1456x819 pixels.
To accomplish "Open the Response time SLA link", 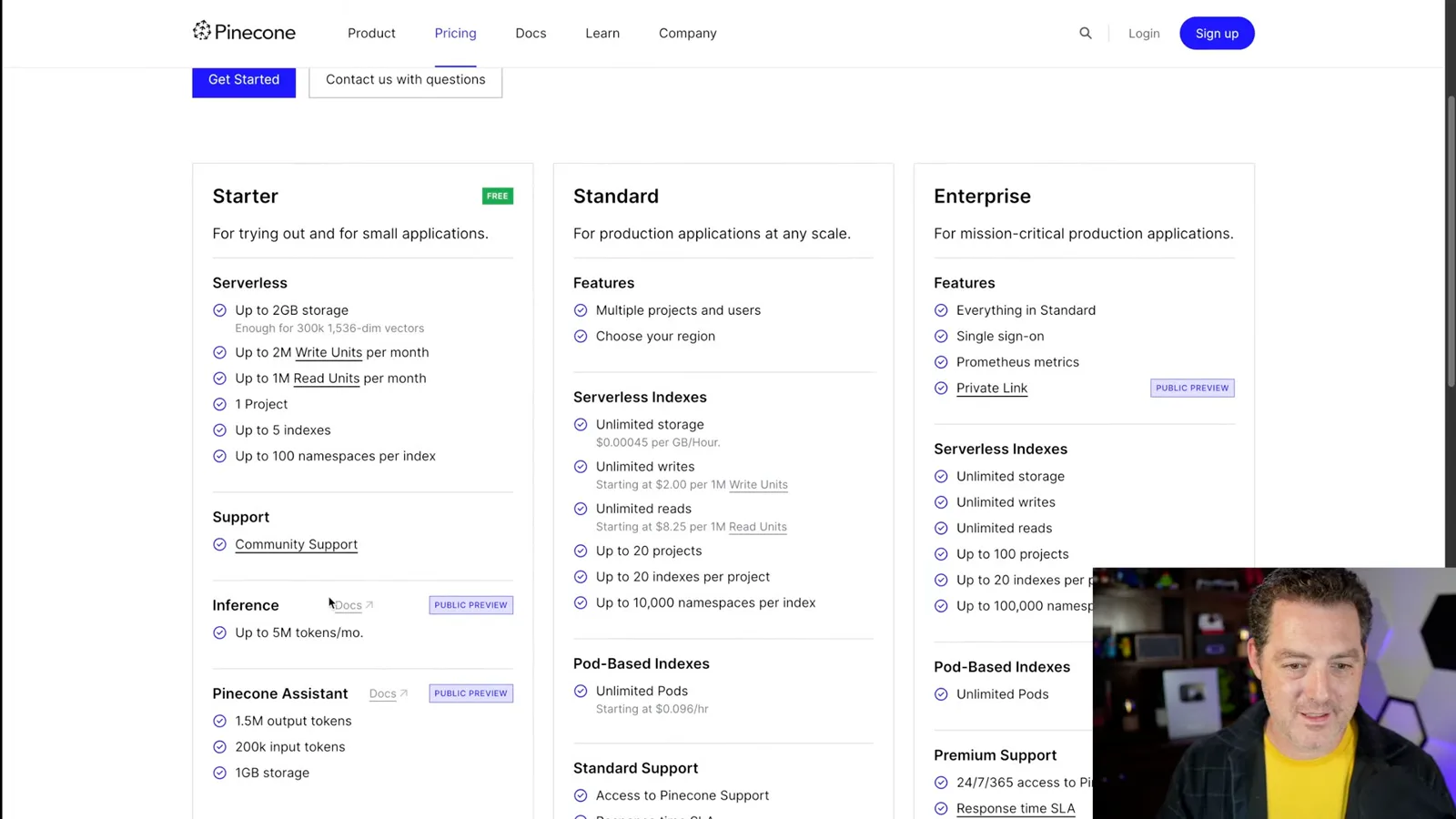I will click(x=1016, y=808).
